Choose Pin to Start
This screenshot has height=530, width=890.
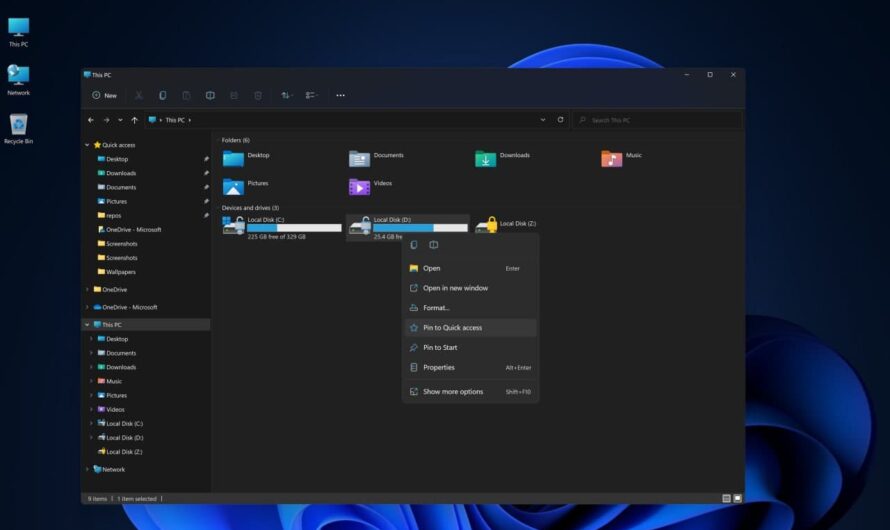(471, 348)
